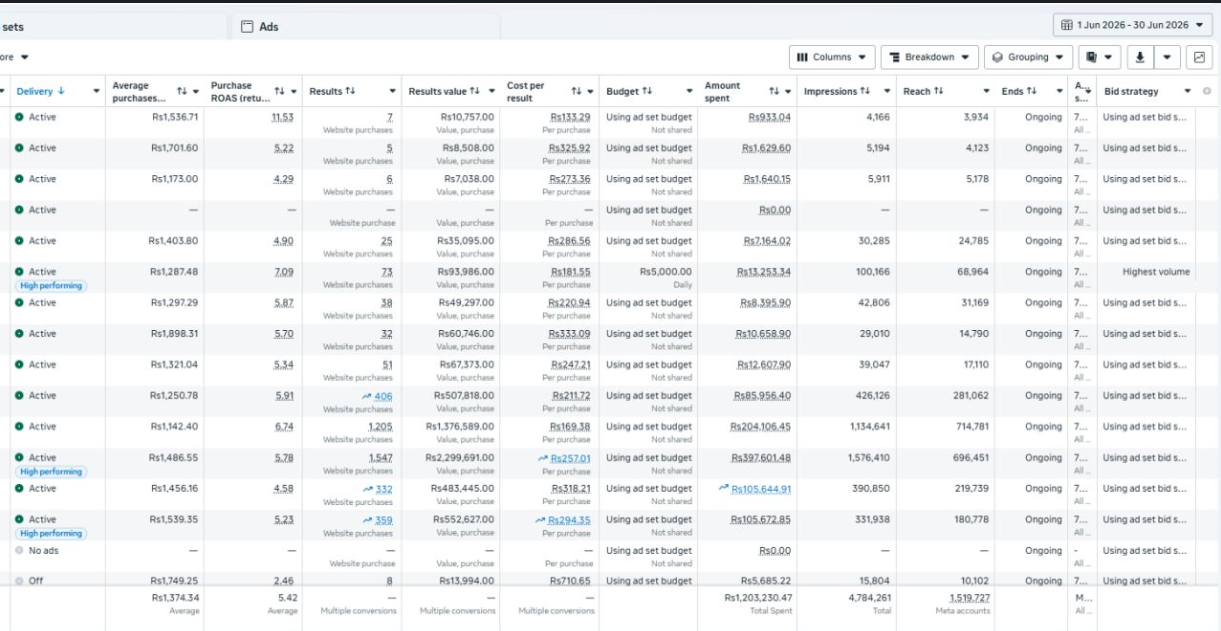1221x631 pixels.
Task: Open the charts view icon
Action: [1199, 57]
